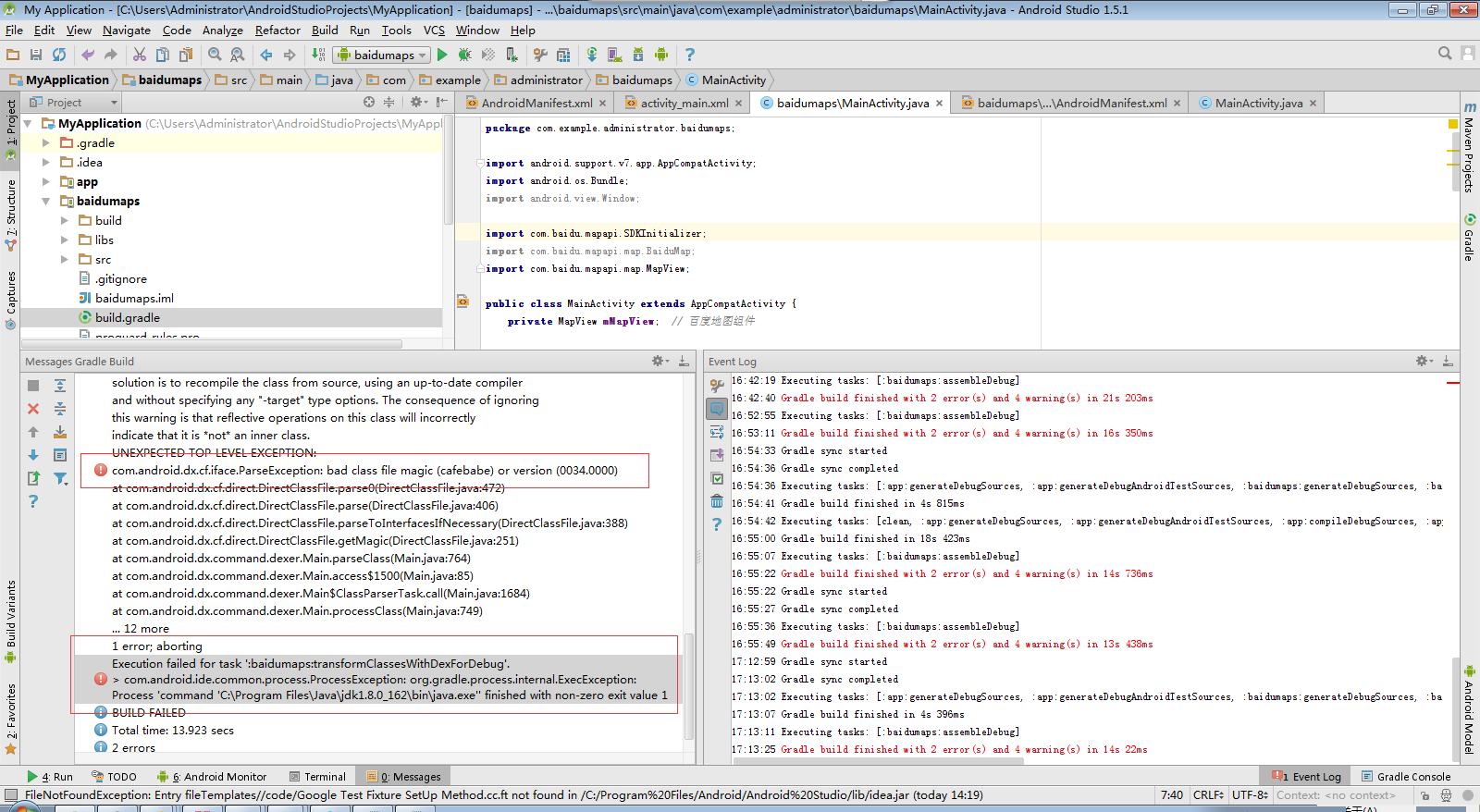
Task: Click the toolbar Help question mark icon
Action: click(690, 55)
